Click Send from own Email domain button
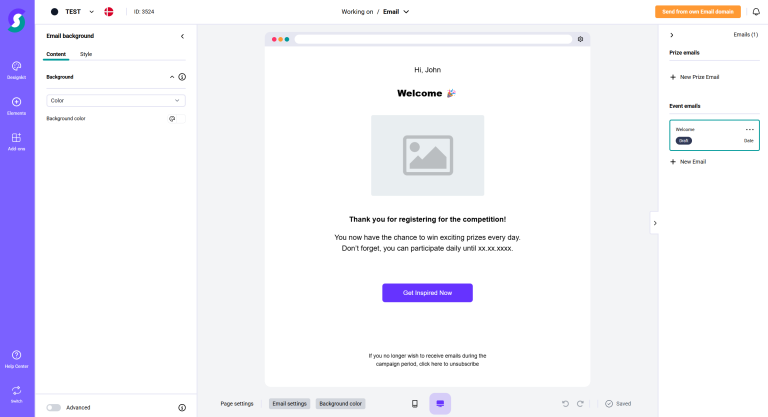The image size is (768, 417). coord(698,12)
